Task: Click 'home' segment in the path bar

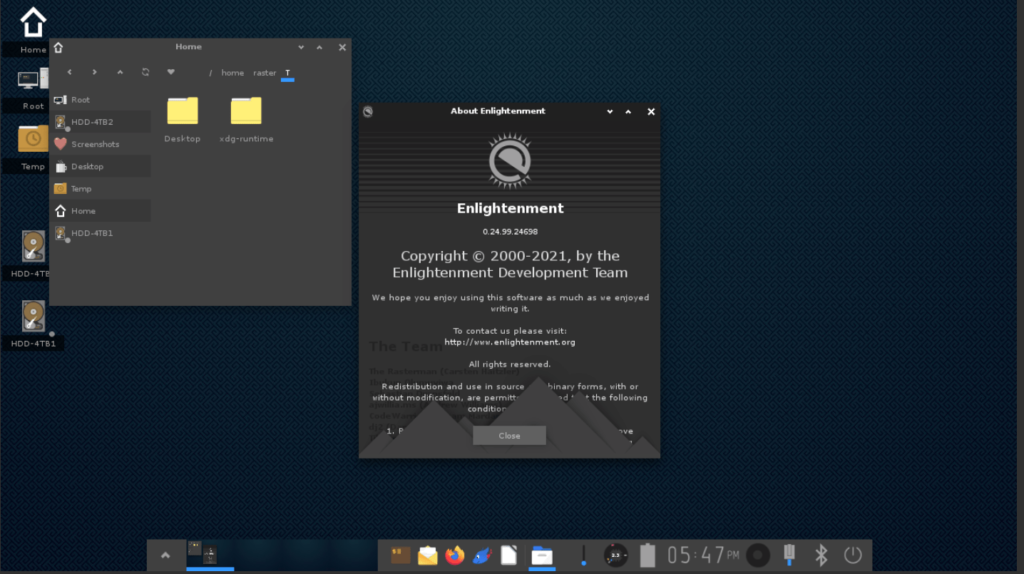Action: [232, 73]
